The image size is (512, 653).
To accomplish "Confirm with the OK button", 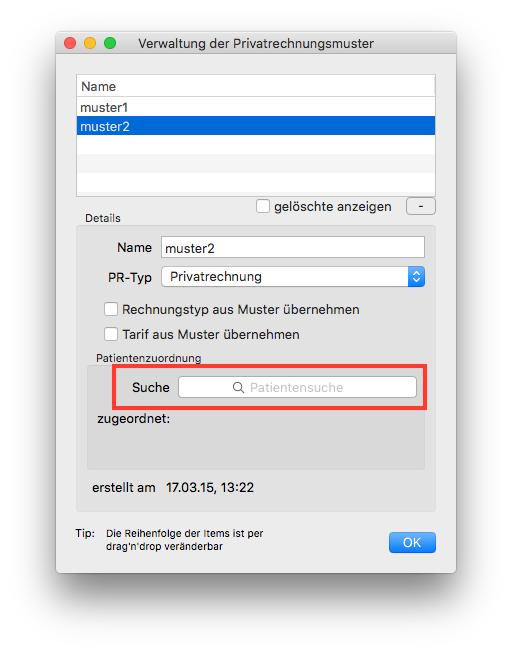I will (x=412, y=542).
